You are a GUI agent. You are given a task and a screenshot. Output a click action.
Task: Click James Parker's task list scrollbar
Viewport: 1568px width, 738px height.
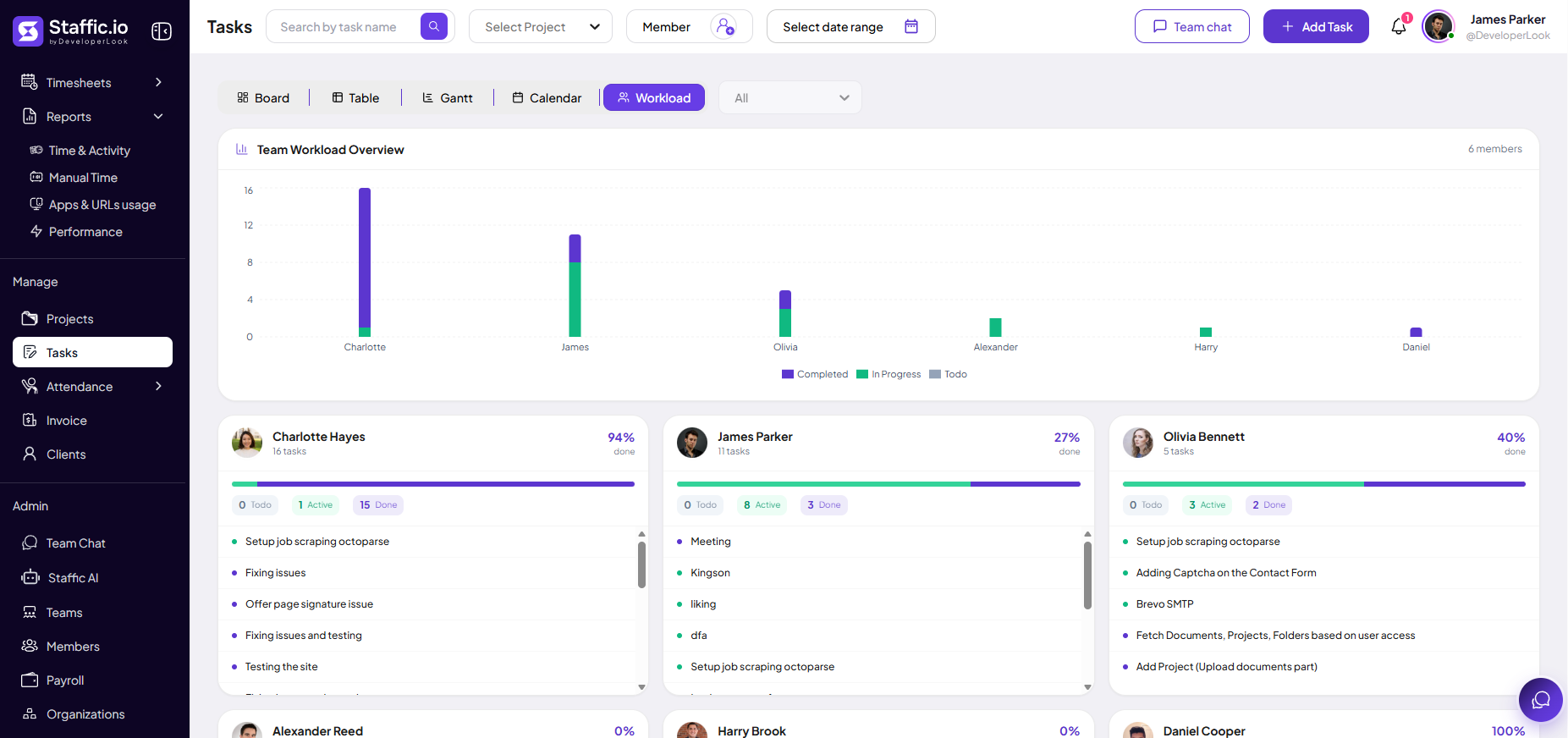[1087, 575]
